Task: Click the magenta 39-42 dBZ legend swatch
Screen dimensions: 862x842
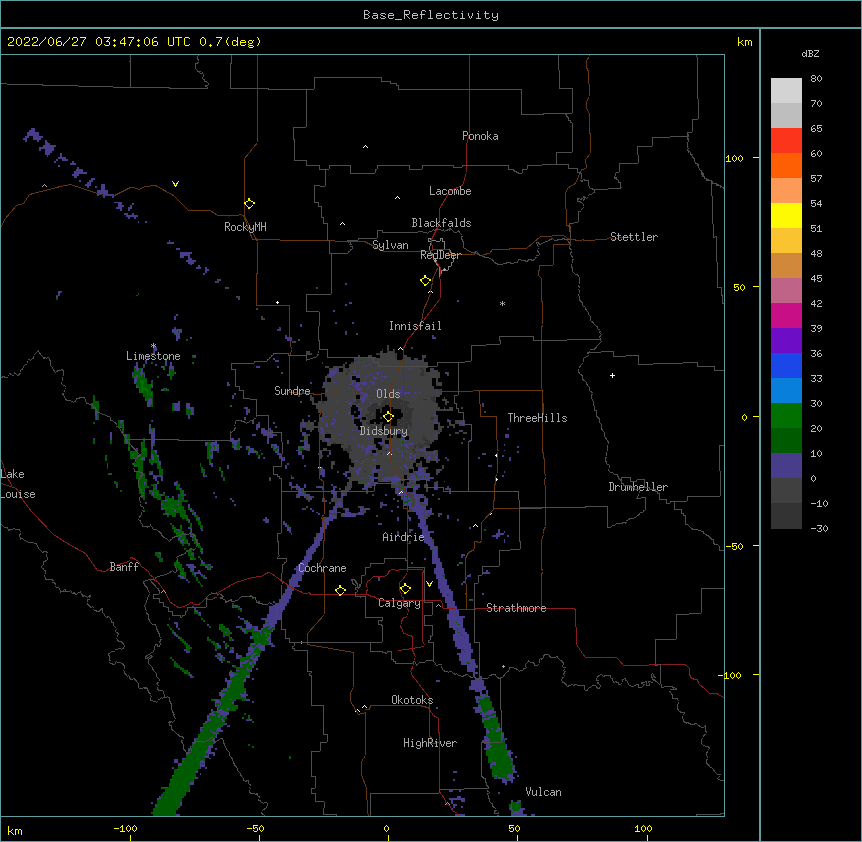Action: (x=786, y=315)
